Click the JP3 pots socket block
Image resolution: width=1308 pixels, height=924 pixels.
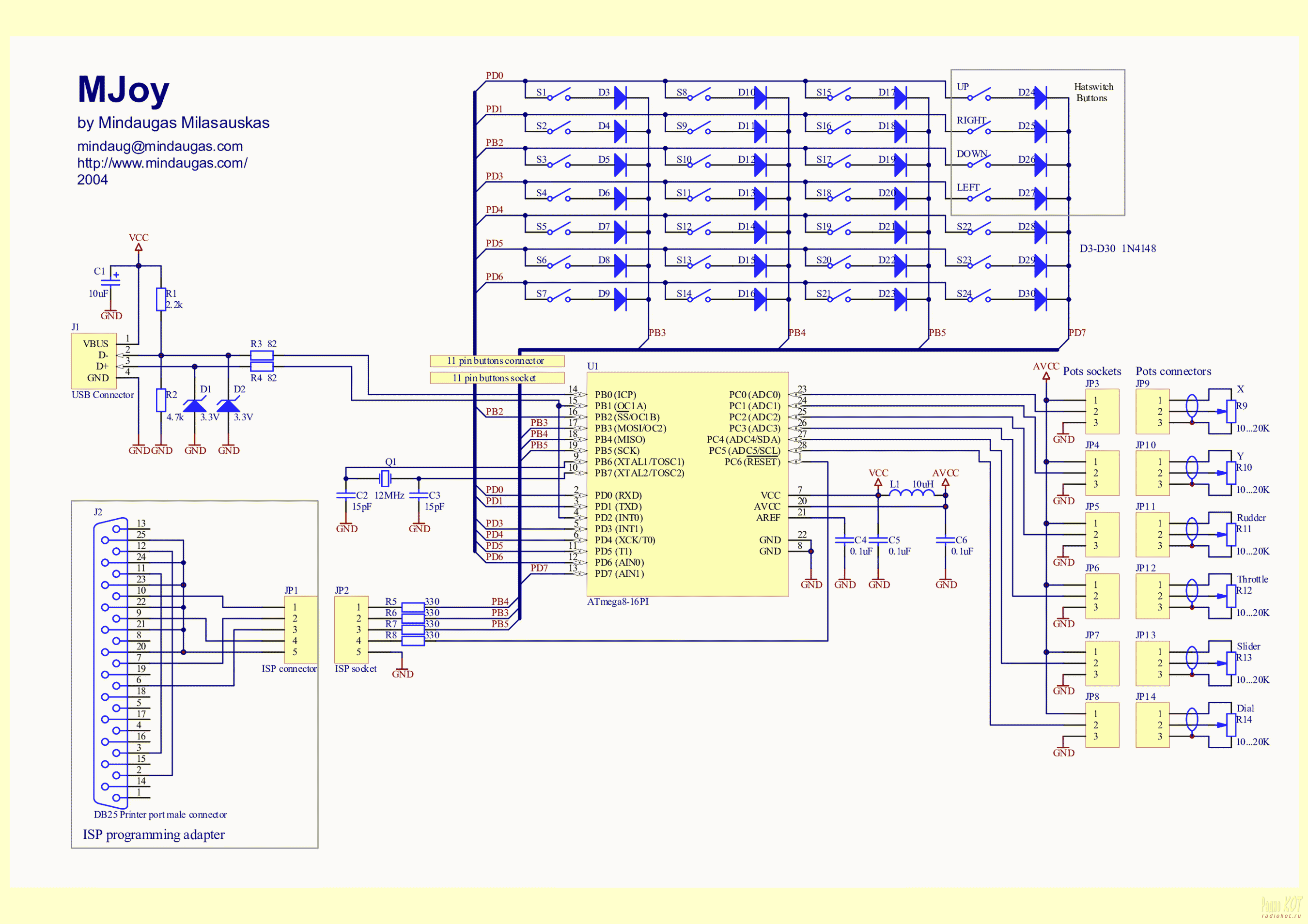(x=1101, y=412)
